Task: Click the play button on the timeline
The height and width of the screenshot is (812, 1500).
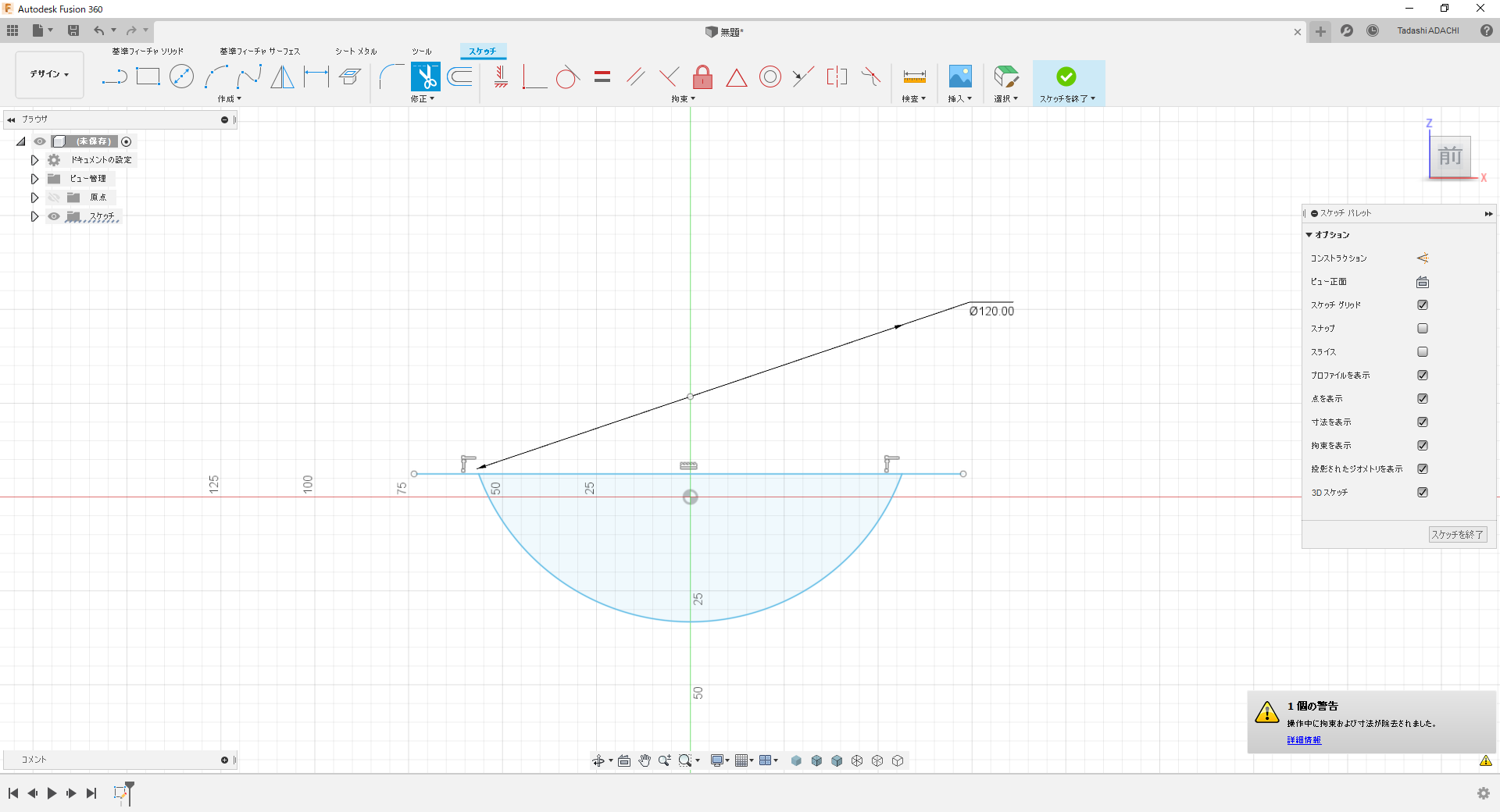Action: point(52,793)
